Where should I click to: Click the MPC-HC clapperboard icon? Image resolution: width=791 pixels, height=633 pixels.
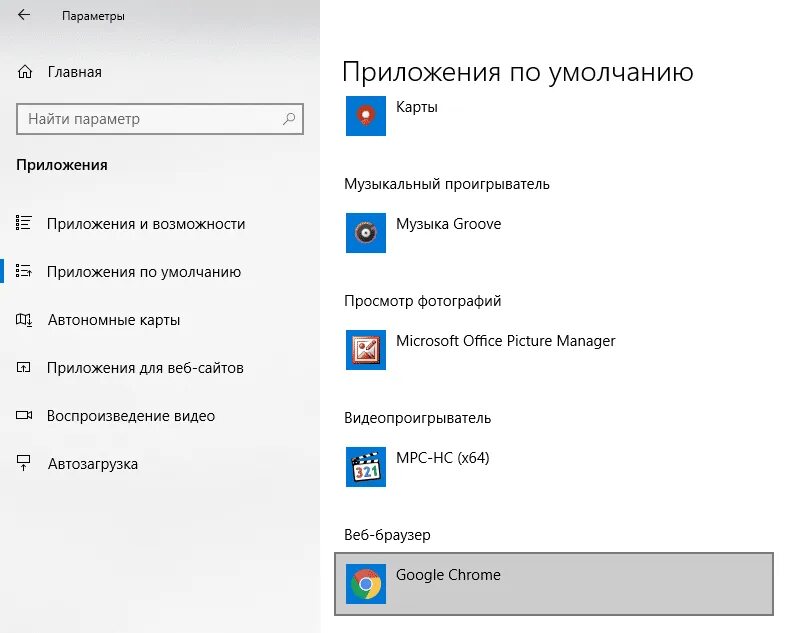366,467
